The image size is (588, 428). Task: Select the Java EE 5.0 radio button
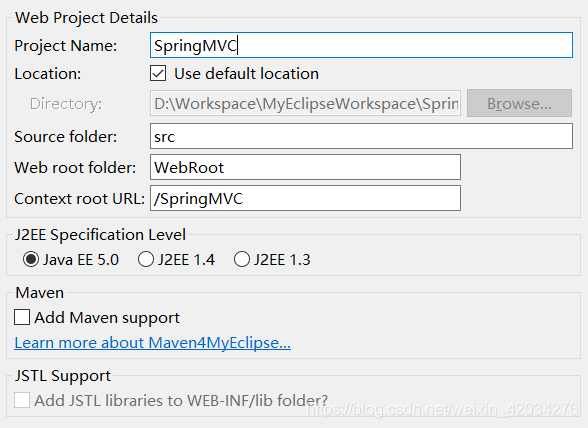(x=31, y=259)
